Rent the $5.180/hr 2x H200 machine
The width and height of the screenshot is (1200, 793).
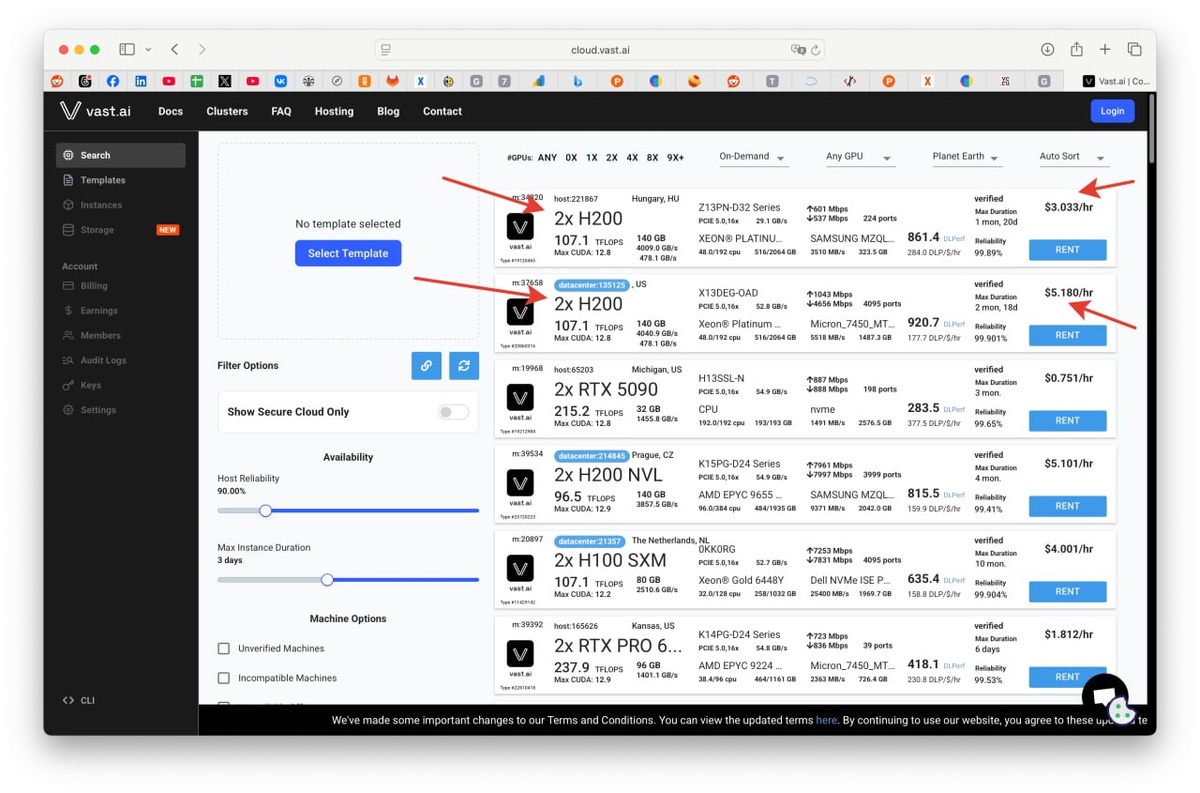1067,335
